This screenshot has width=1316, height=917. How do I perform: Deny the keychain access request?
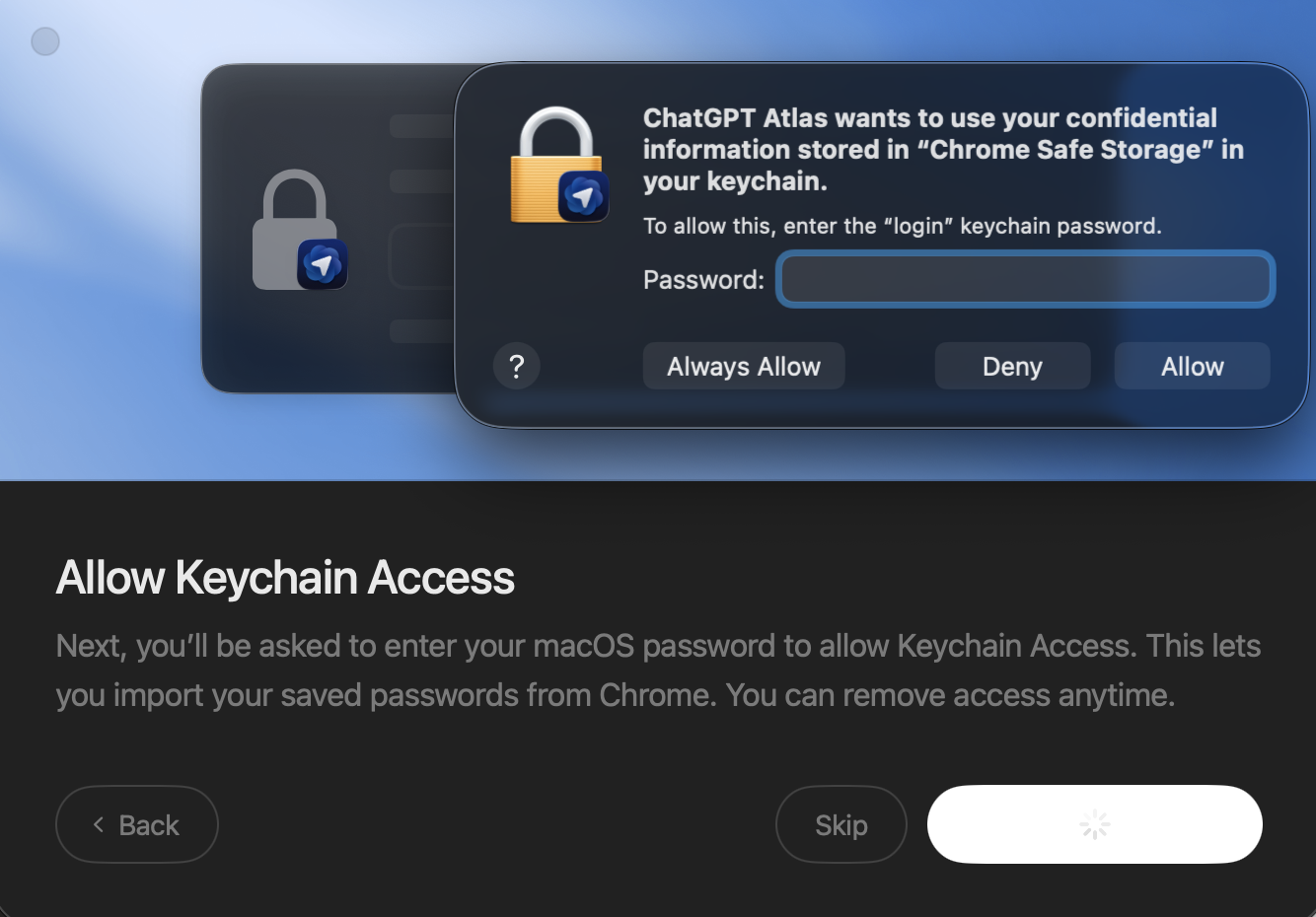[x=1012, y=367]
